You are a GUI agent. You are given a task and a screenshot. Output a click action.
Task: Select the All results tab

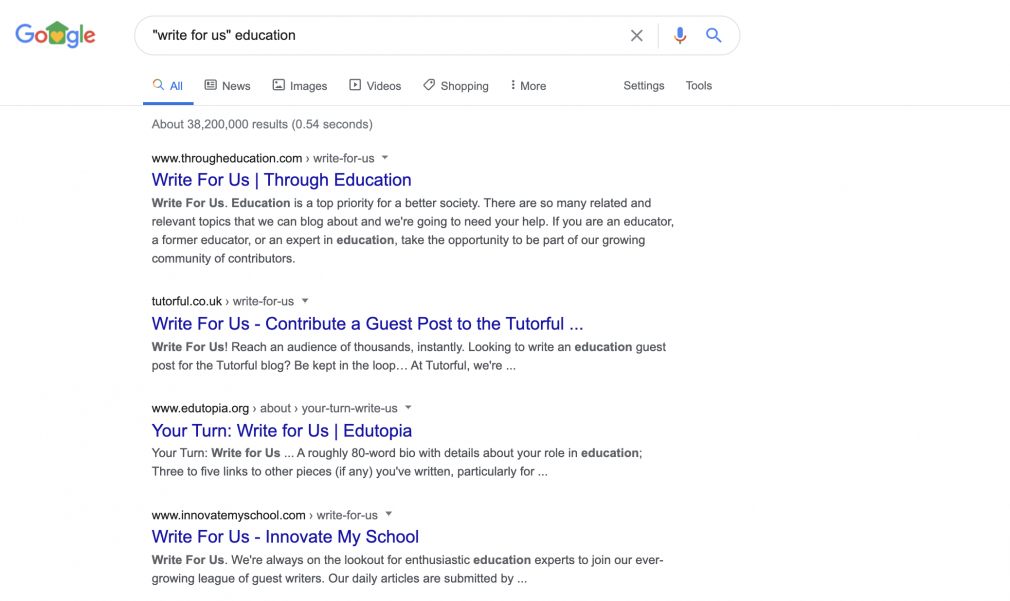tap(168, 86)
